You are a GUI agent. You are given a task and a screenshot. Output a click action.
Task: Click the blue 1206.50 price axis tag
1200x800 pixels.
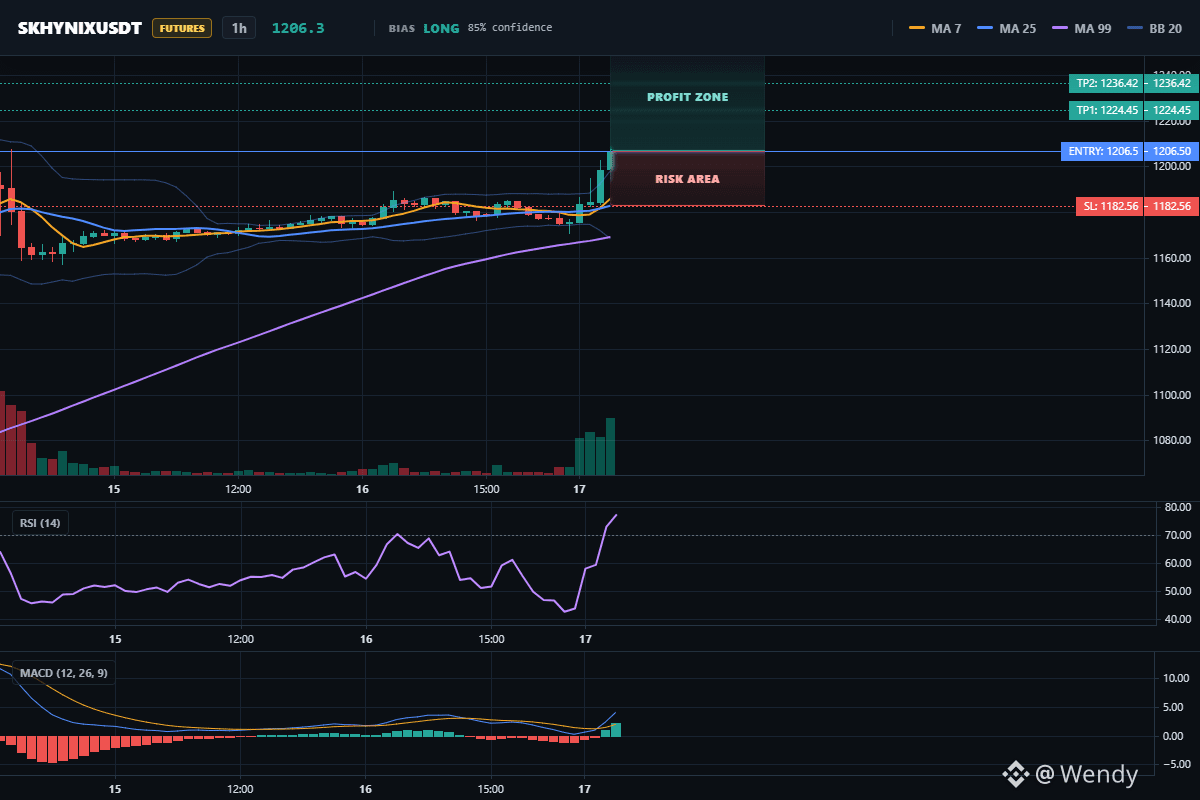pyautogui.click(x=1172, y=151)
